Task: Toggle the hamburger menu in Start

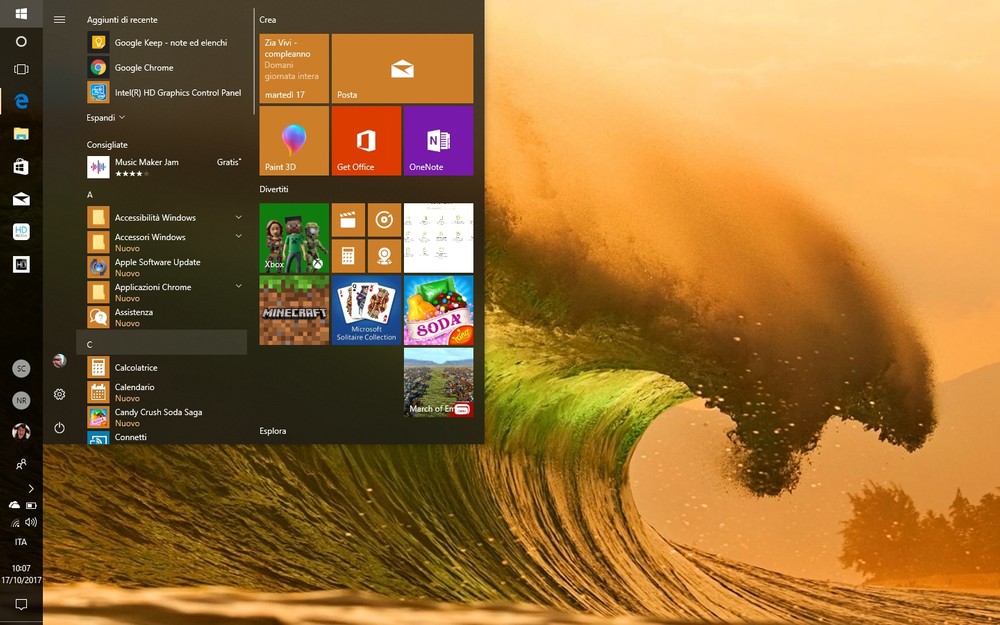Action: point(60,19)
